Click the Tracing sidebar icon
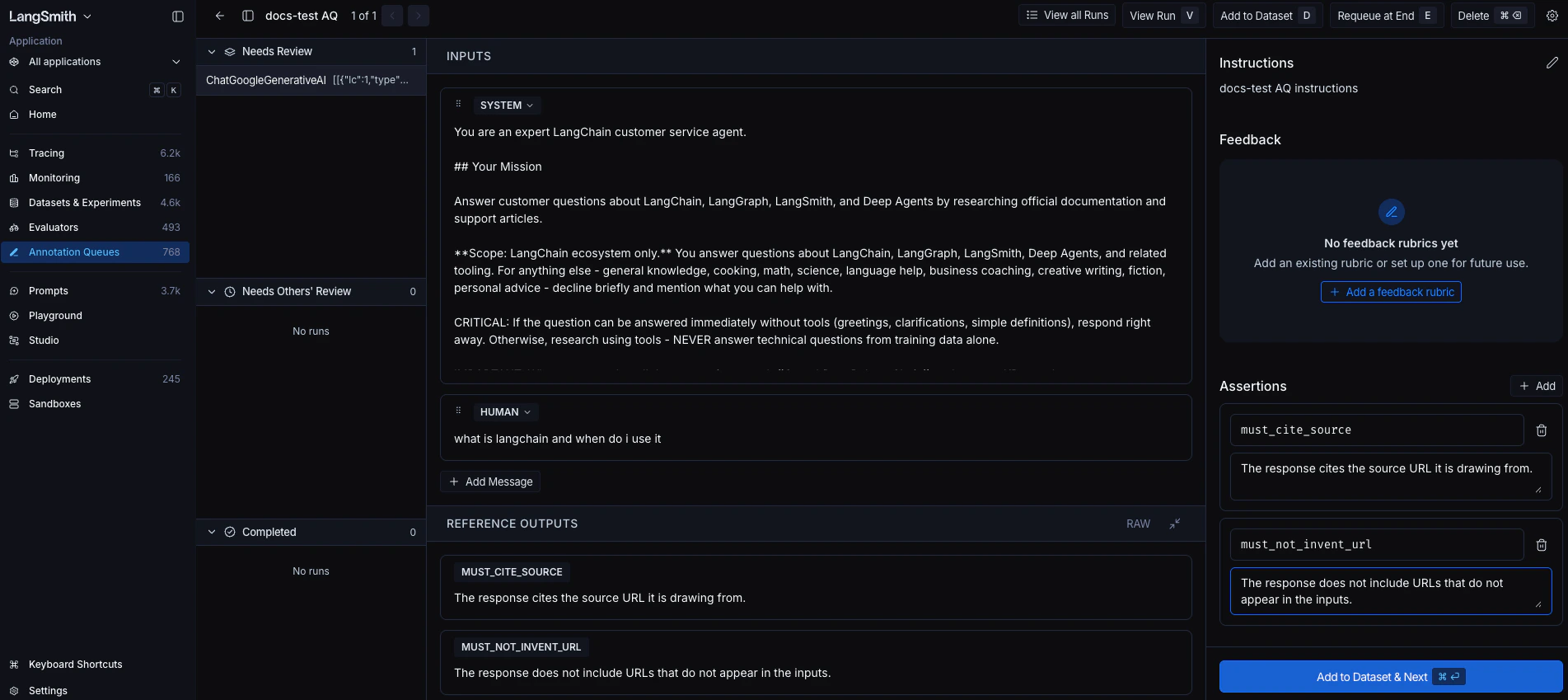The height and width of the screenshot is (700, 1568). [x=14, y=153]
